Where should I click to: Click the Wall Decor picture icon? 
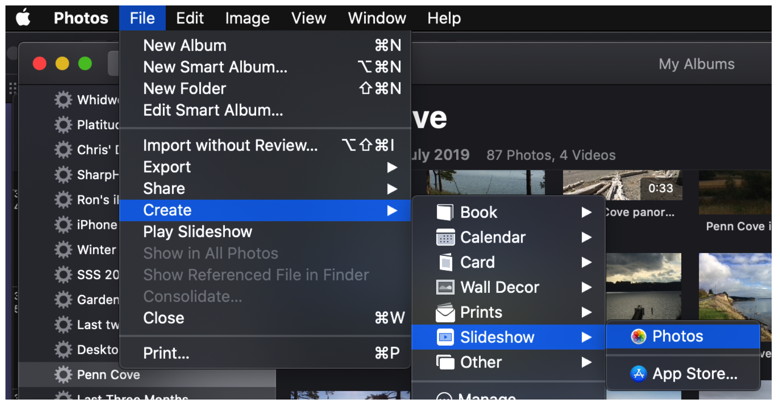click(x=445, y=287)
